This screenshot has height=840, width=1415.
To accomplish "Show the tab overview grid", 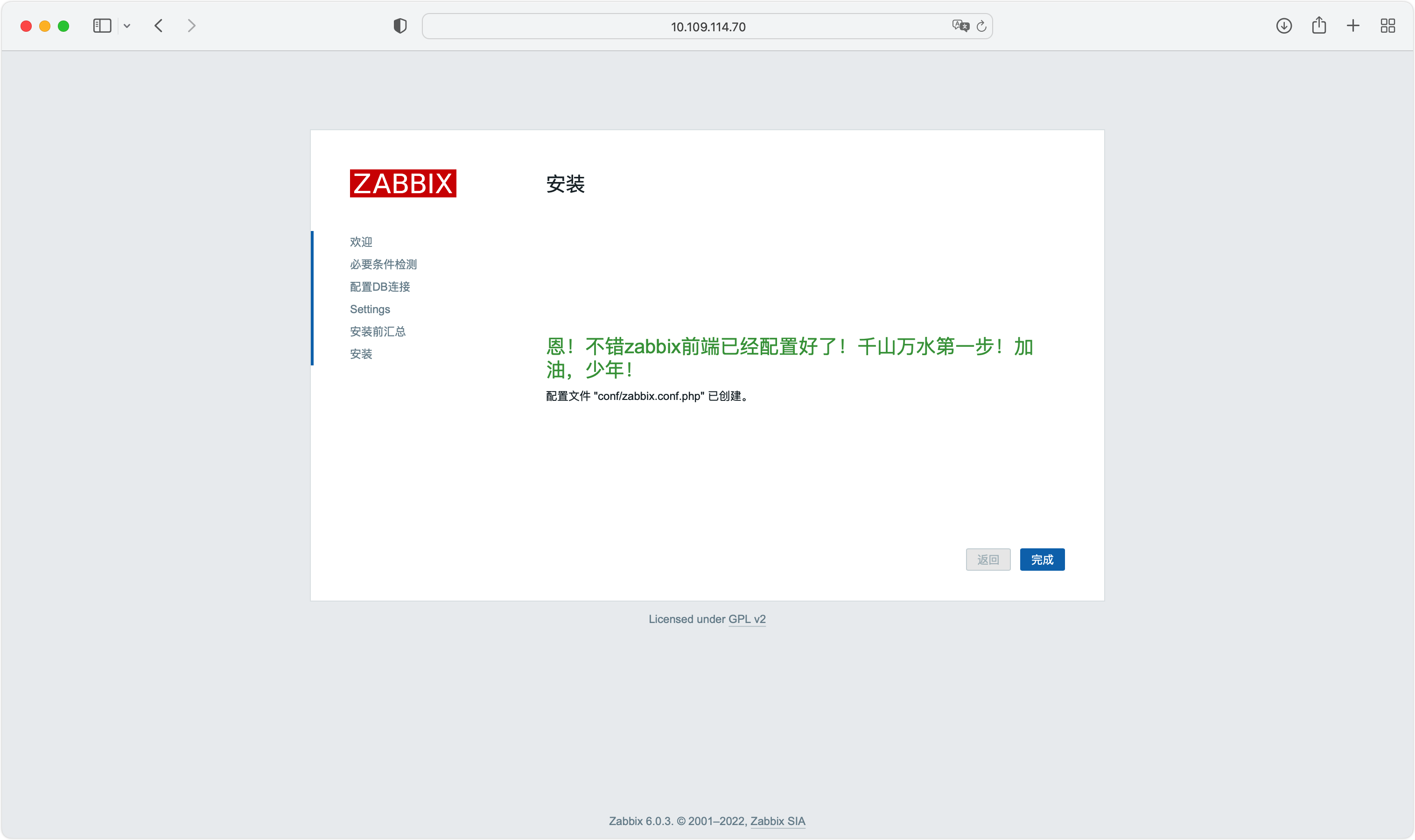I will pos(1388,26).
